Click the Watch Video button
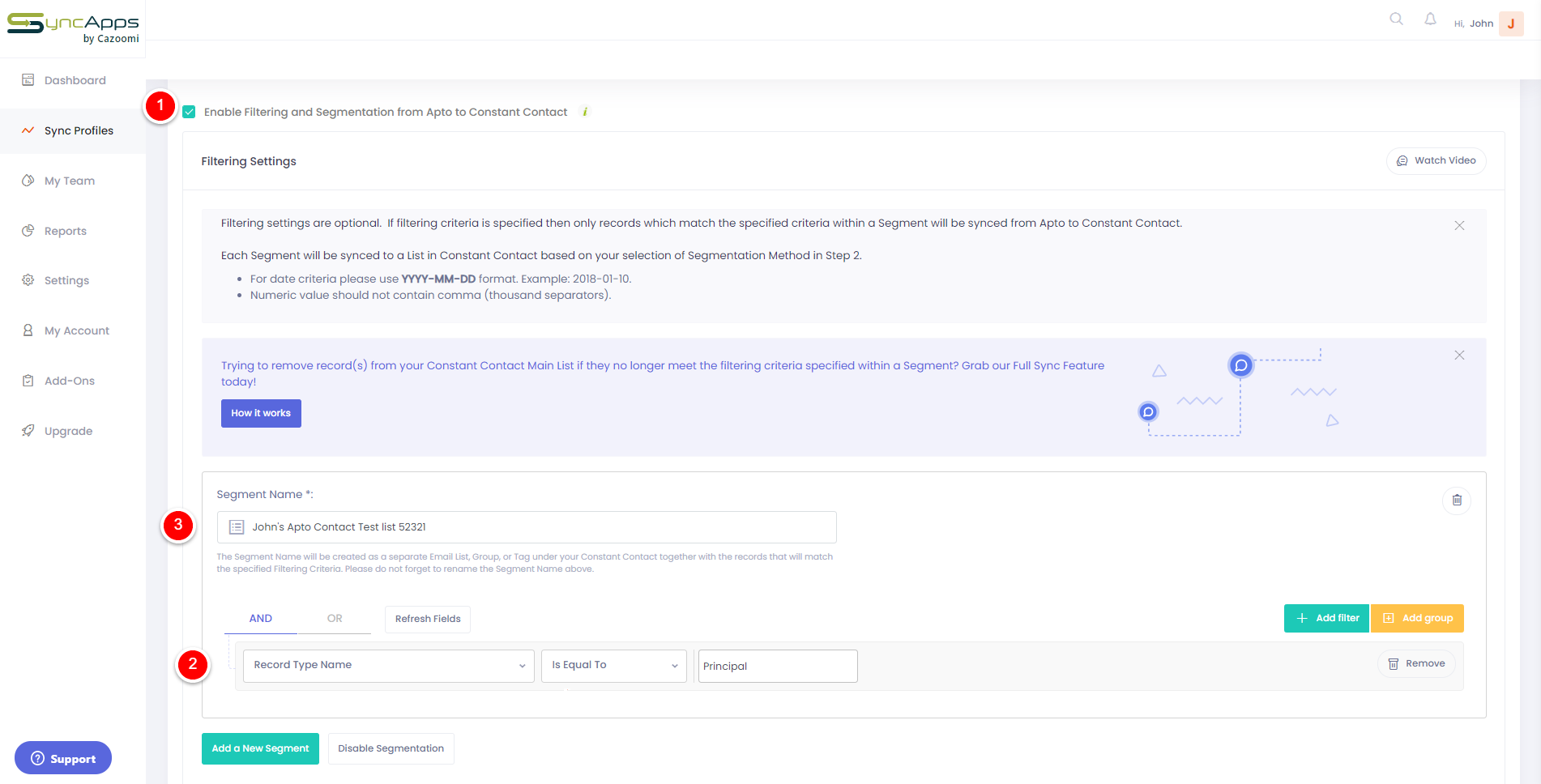 pyautogui.click(x=1436, y=160)
